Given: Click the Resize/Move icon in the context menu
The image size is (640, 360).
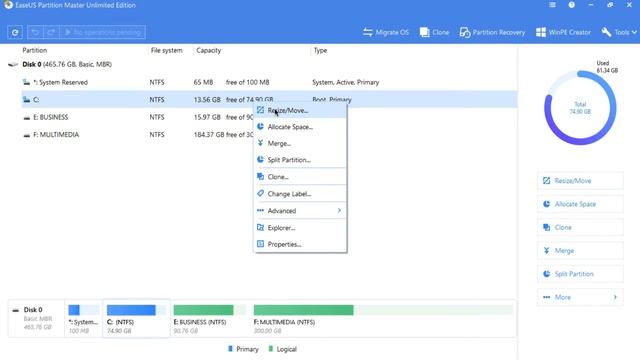Looking at the screenshot, I should click(x=260, y=110).
